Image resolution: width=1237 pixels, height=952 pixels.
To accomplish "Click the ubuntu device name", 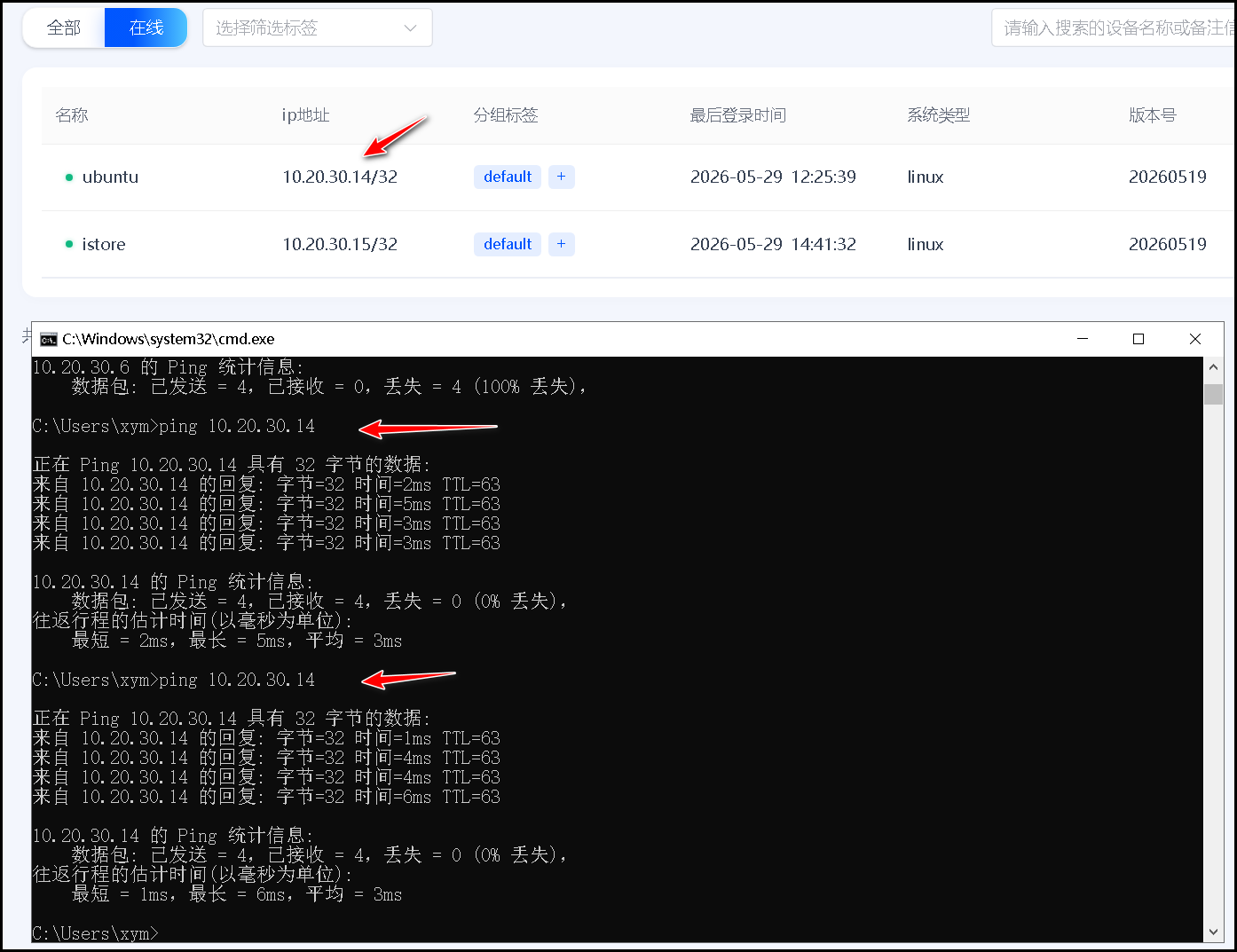I will (x=110, y=177).
